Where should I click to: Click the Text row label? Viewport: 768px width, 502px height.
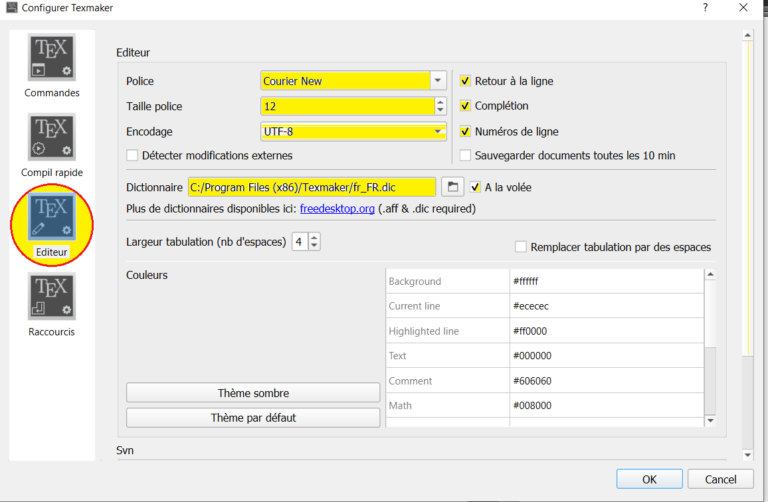pyautogui.click(x=397, y=356)
